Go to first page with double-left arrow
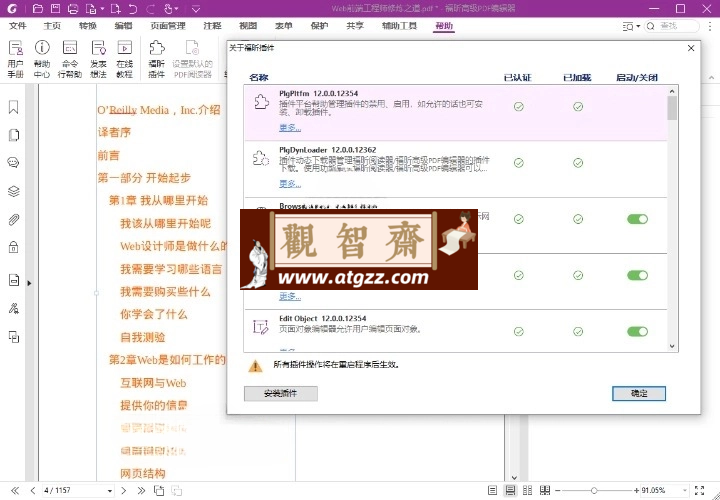Image resolution: width=720 pixels, height=500 pixels. [x=15, y=490]
